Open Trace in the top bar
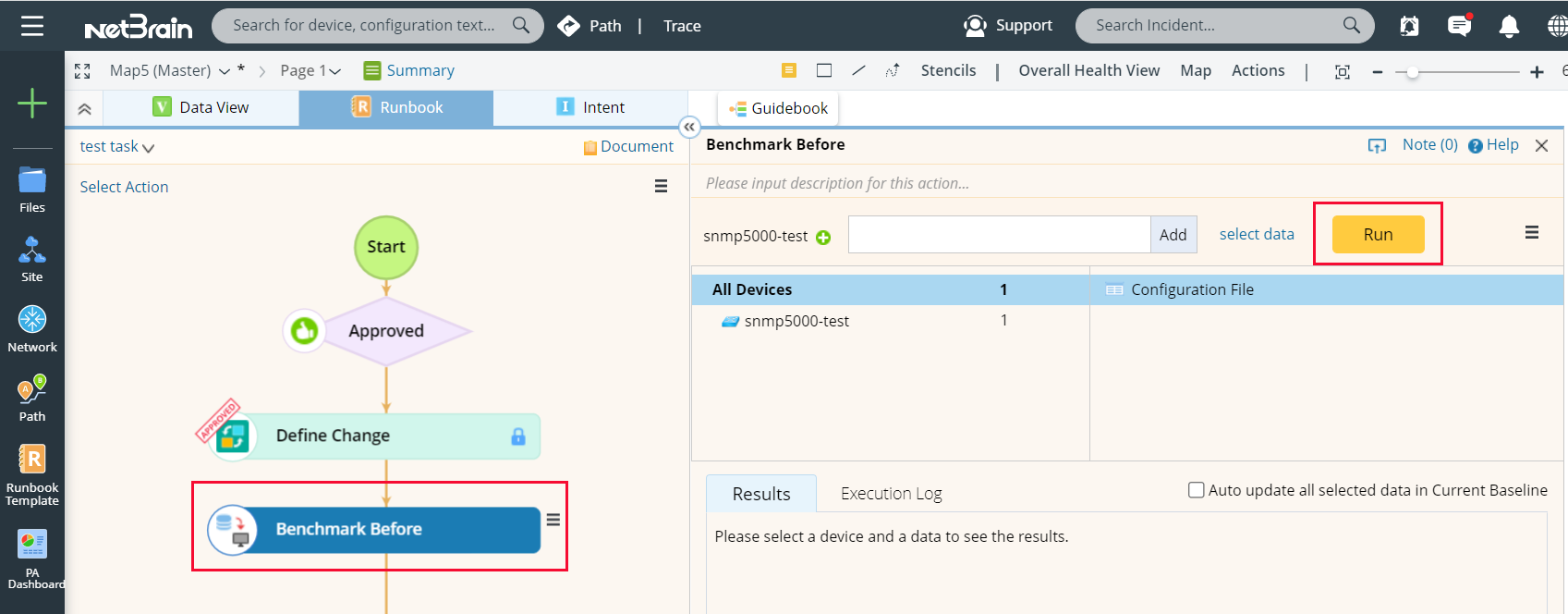This screenshot has width=1568, height=614. tap(682, 26)
